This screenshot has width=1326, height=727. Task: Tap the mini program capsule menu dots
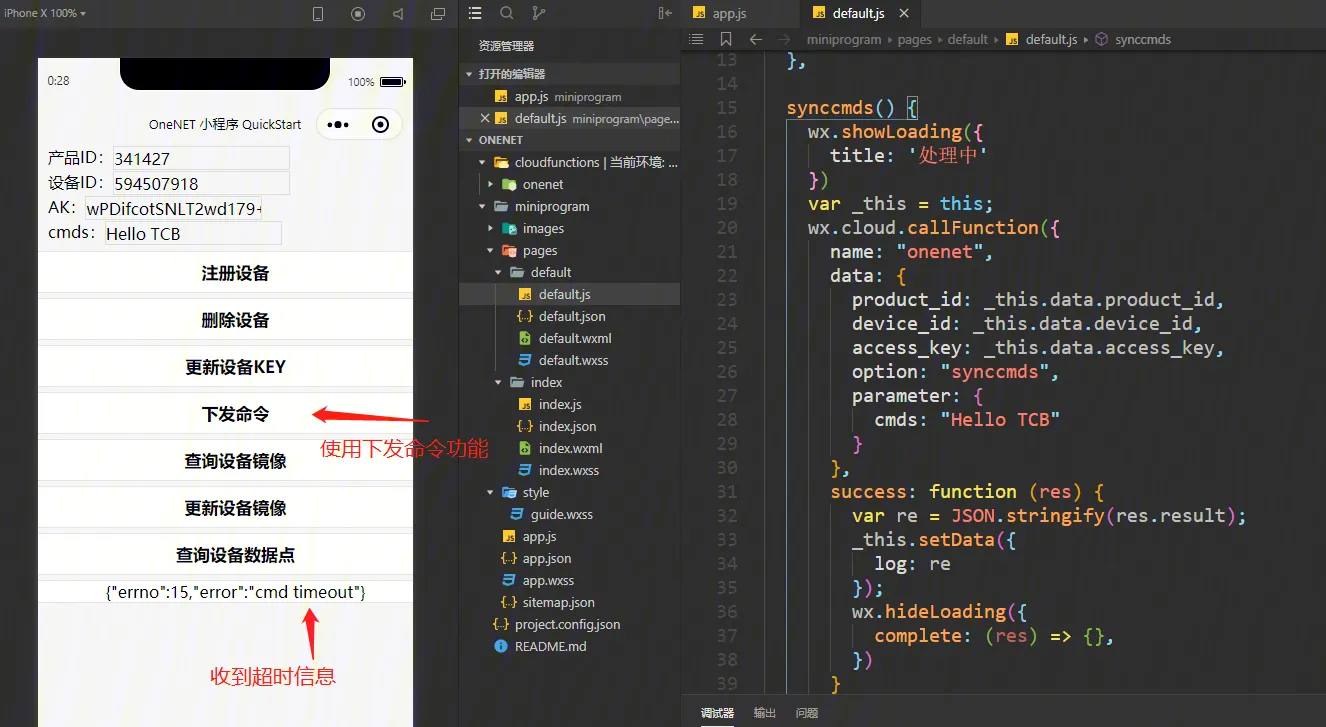[338, 125]
